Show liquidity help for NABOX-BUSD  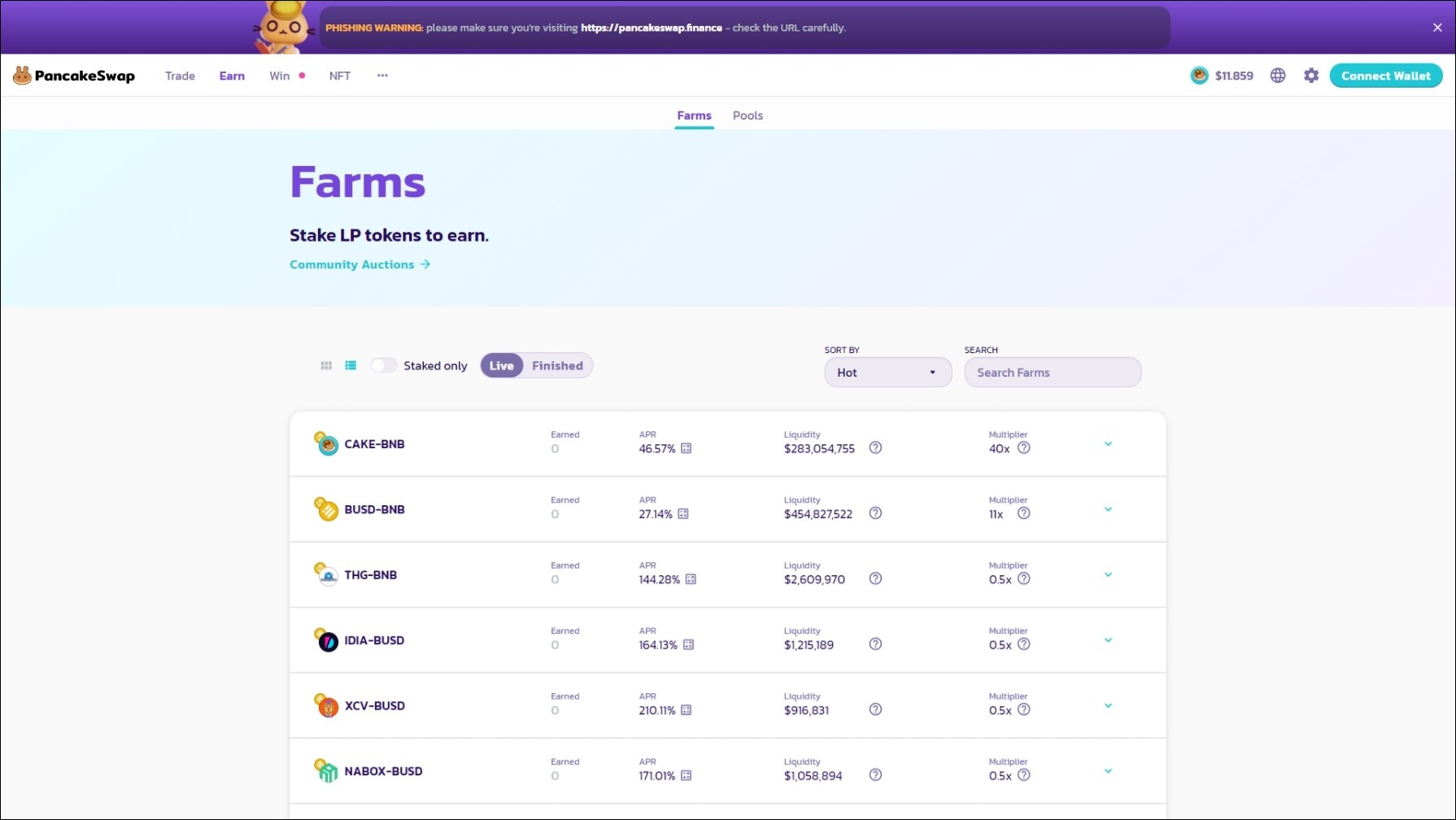pyautogui.click(x=875, y=775)
